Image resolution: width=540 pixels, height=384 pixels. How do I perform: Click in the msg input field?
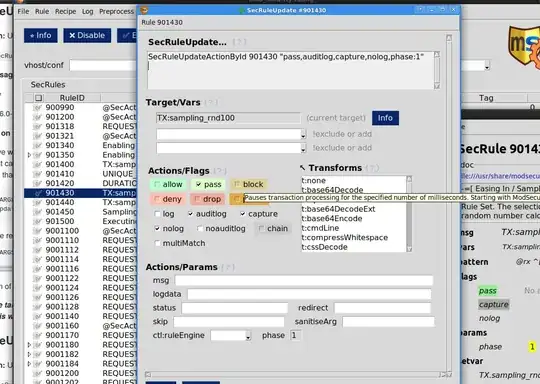click(304, 280)
